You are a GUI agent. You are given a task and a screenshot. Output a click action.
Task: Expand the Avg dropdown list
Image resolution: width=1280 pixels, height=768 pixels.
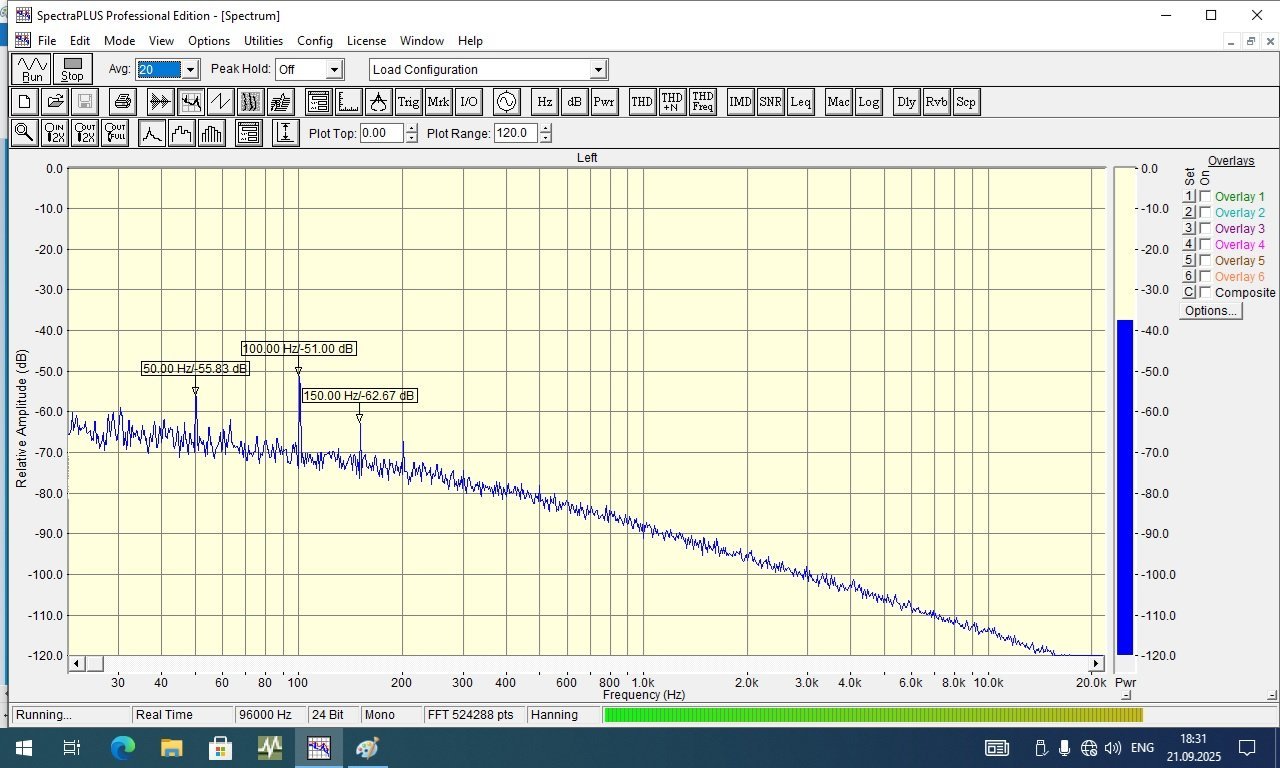[x=190, y=70]
